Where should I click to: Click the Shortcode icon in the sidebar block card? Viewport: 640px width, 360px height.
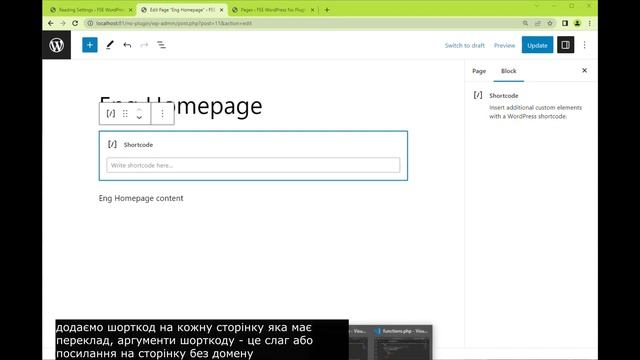coord(478,95)
